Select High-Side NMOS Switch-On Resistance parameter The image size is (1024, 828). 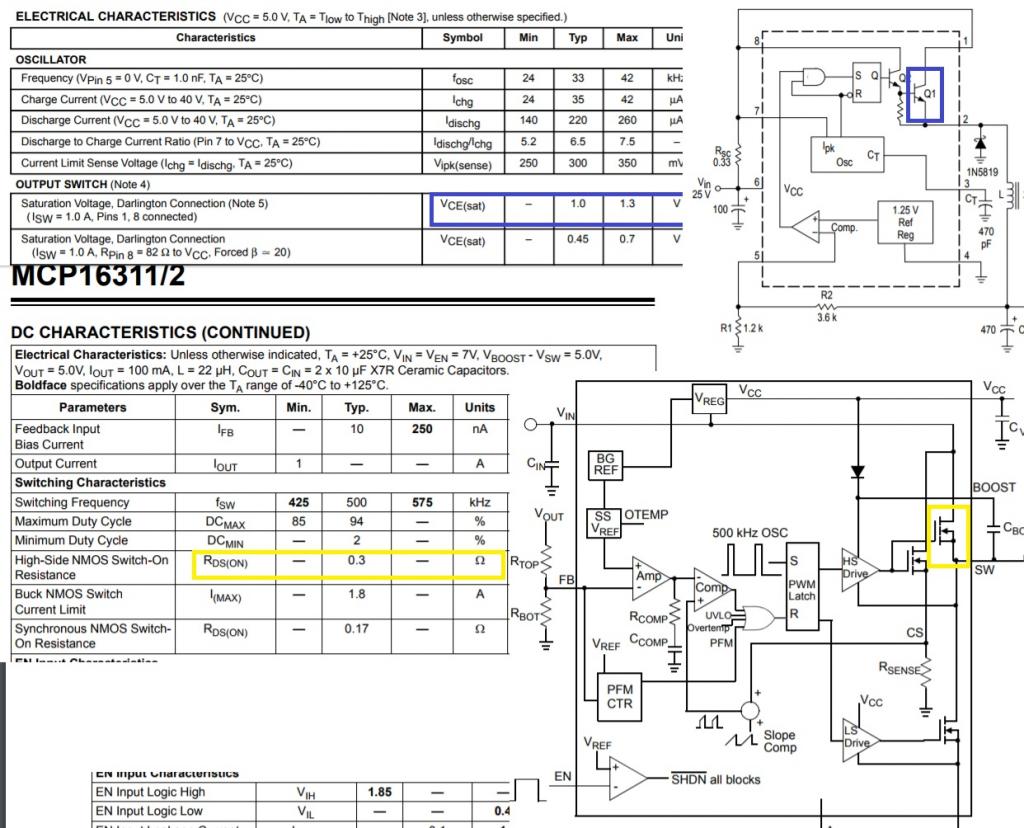tap(91, 567)
